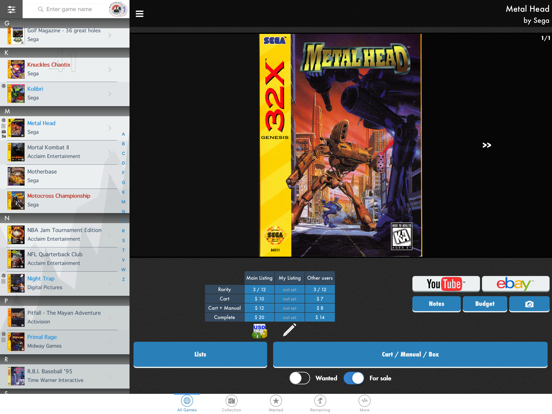The image size is (552, 414).
Task: Disable the For sale switch
Action: pos(354,378)
